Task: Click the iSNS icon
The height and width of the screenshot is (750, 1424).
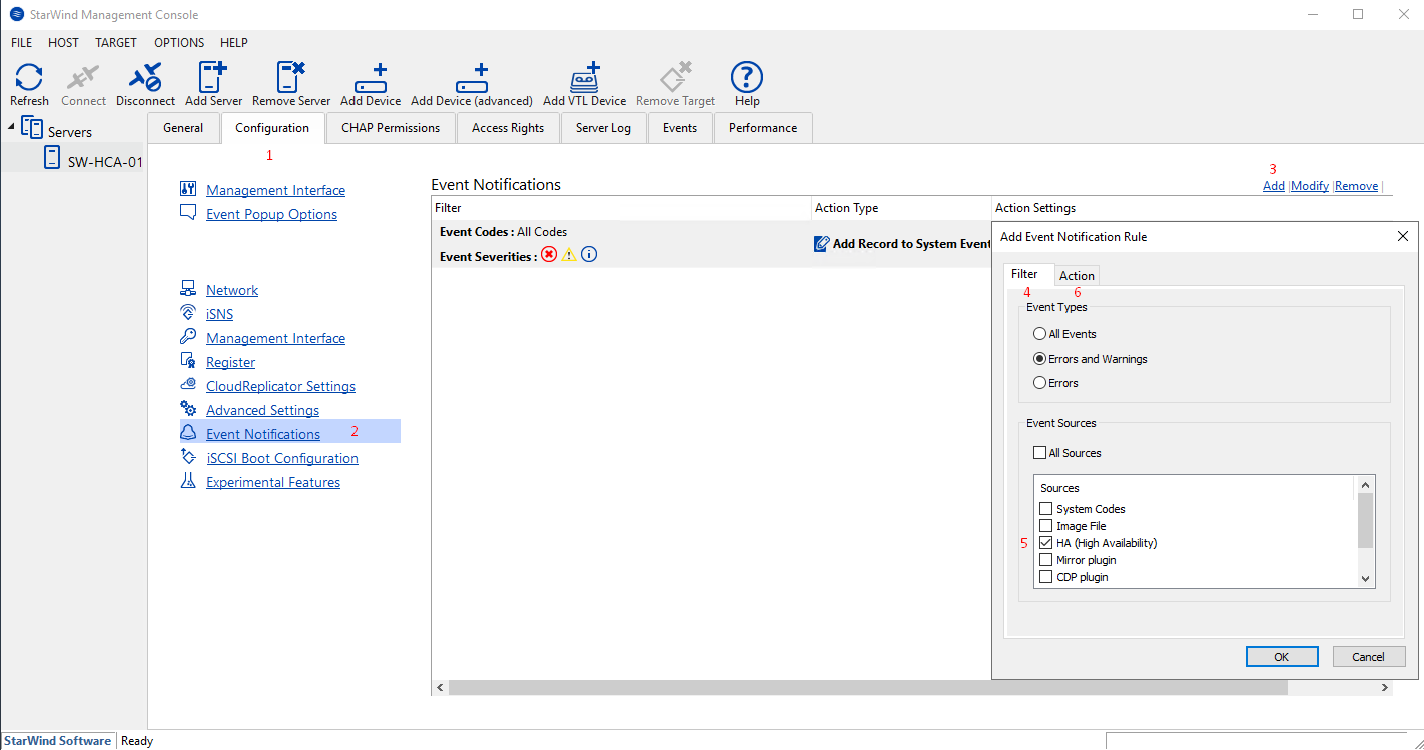Action: click(x=188, y=313)
